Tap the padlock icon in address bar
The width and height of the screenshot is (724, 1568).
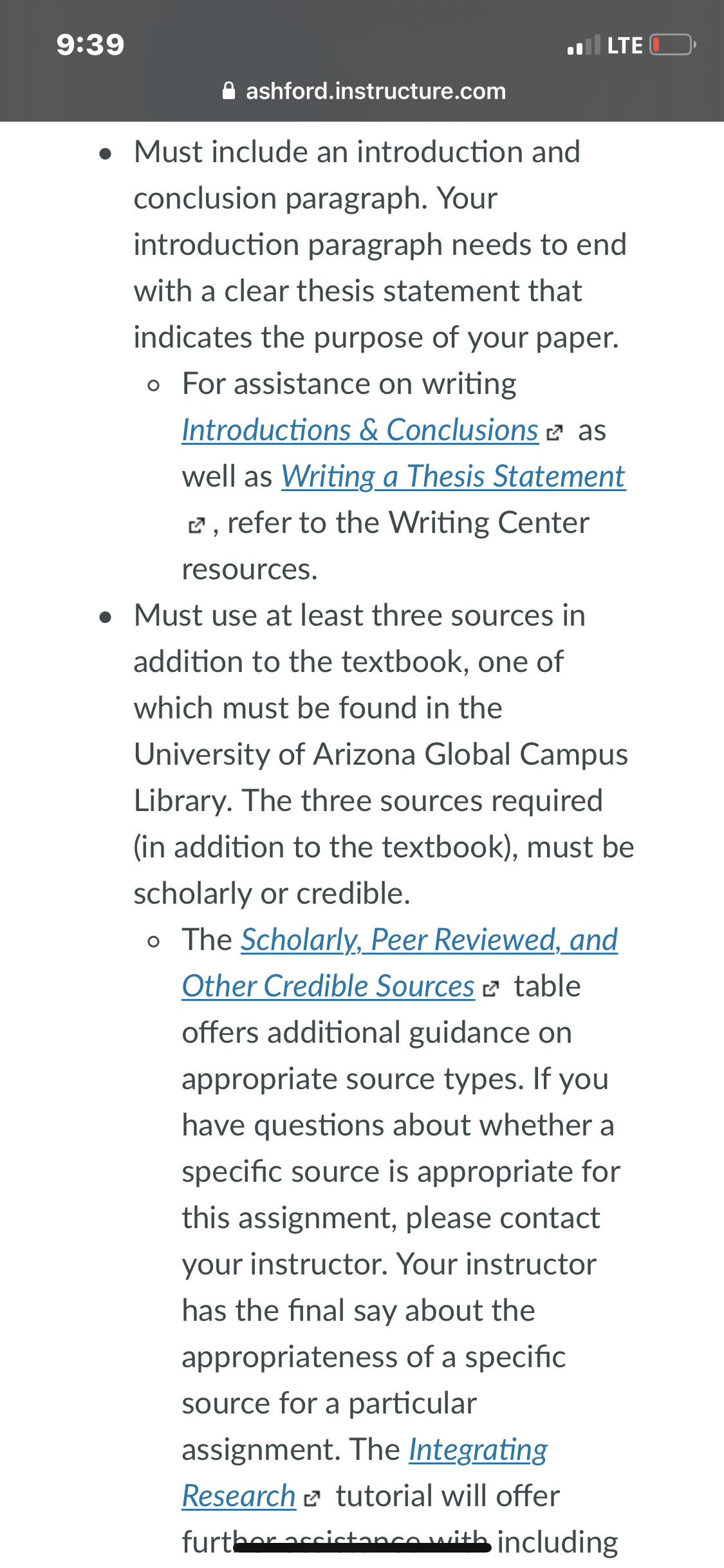coord(228,91)
